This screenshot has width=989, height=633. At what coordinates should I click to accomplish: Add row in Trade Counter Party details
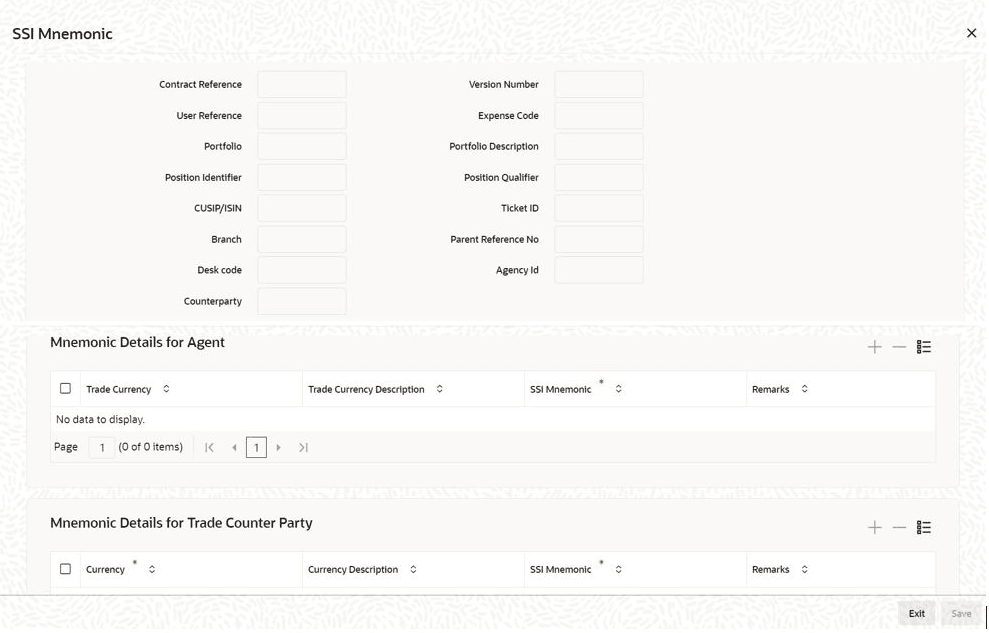tap(874, 527)
